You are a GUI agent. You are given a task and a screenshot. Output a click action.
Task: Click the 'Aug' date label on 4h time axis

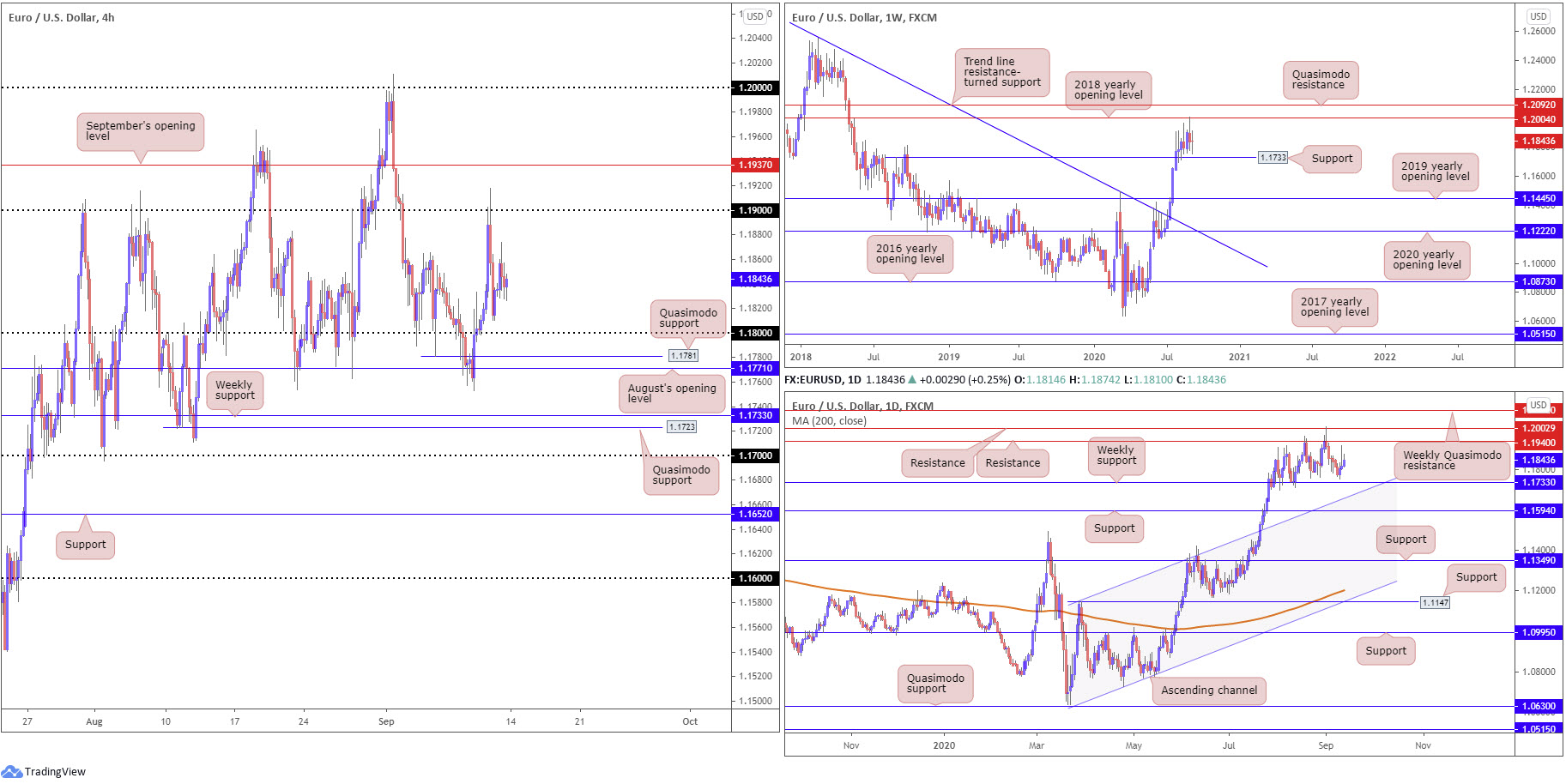pos(94,721)
